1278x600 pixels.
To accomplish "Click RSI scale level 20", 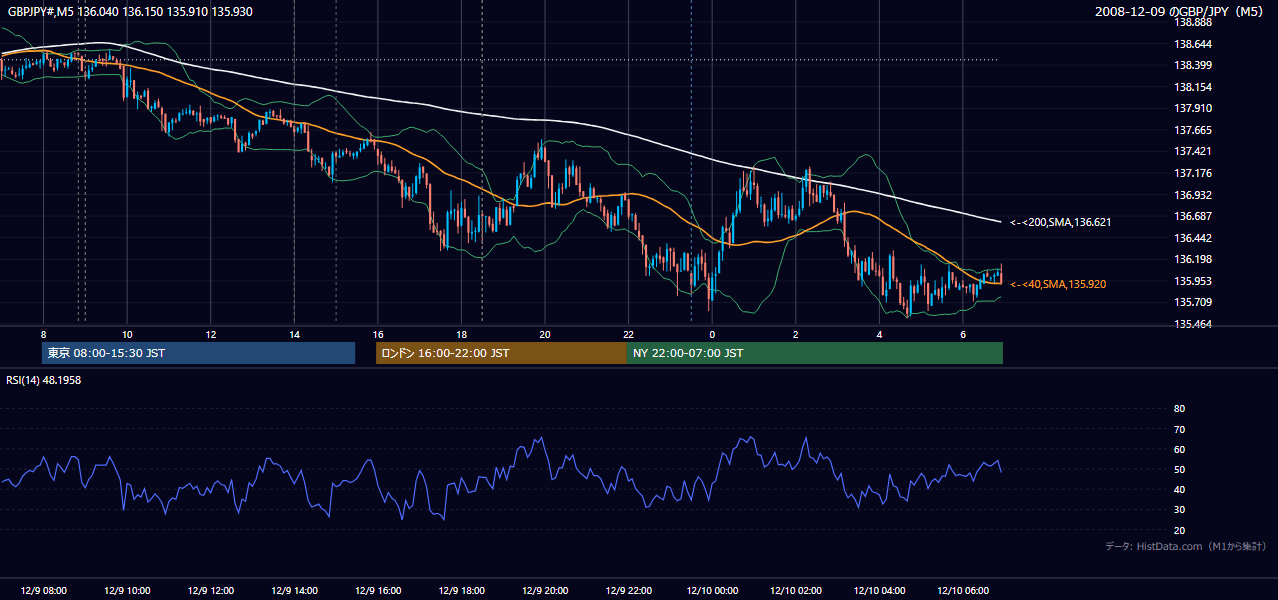I will pos(1179,530).
